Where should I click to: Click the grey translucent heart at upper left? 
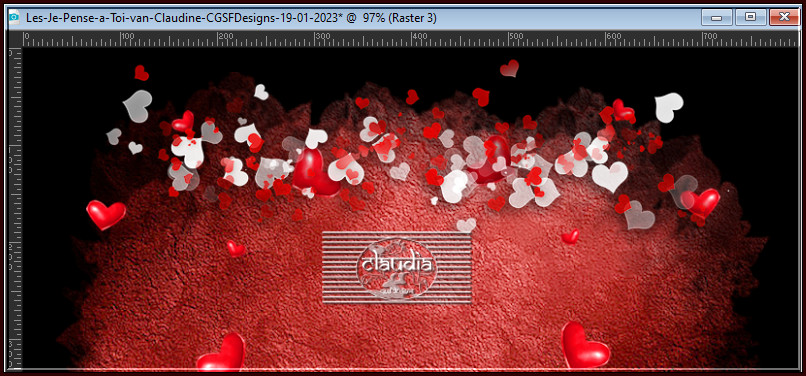click(137, 105)
